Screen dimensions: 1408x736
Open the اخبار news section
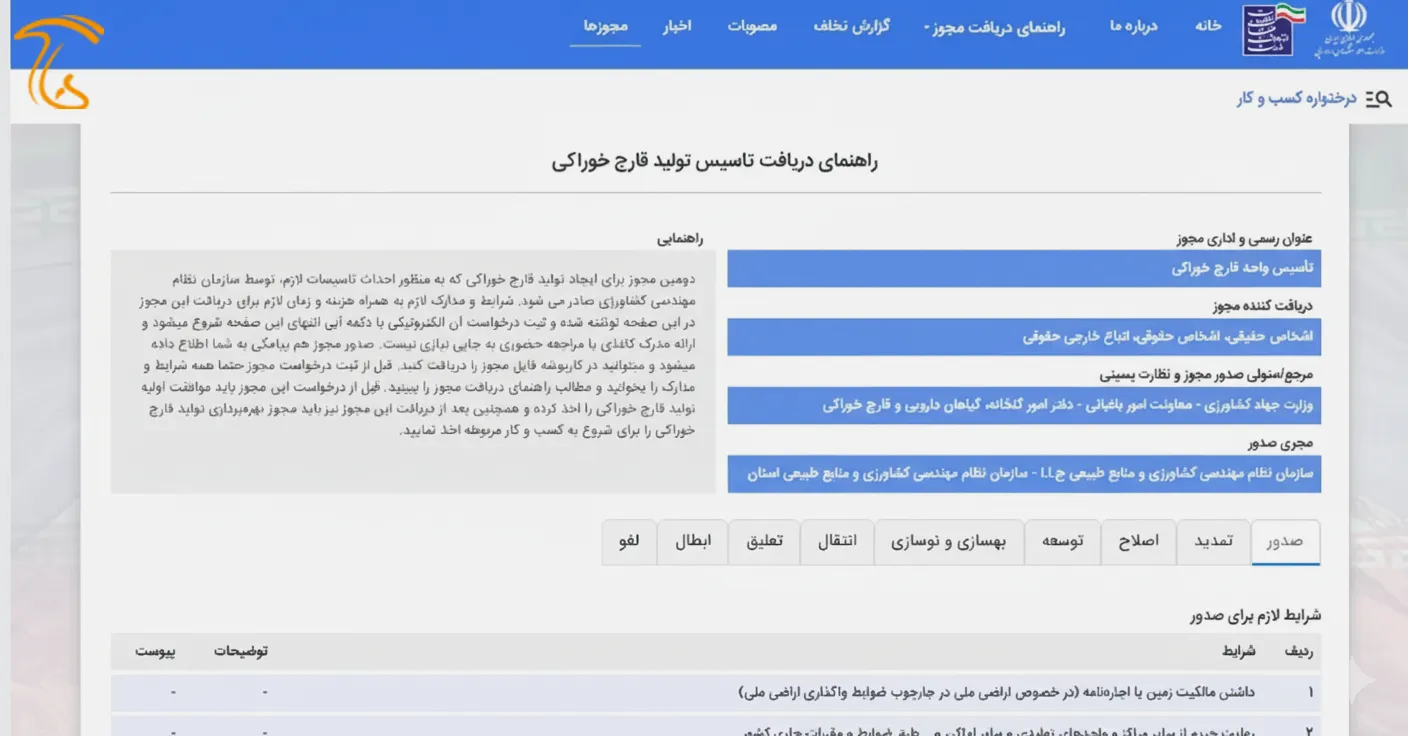point(679,27)
